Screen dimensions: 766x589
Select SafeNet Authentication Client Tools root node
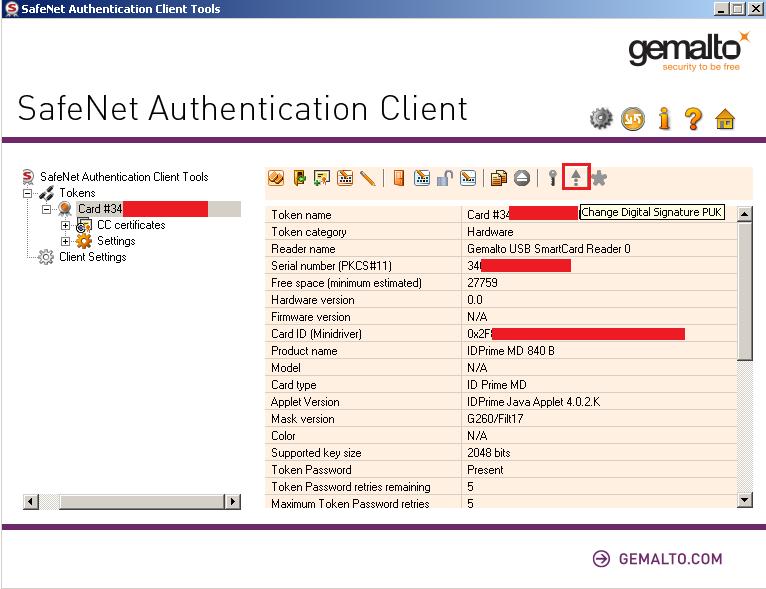[124, 176]
